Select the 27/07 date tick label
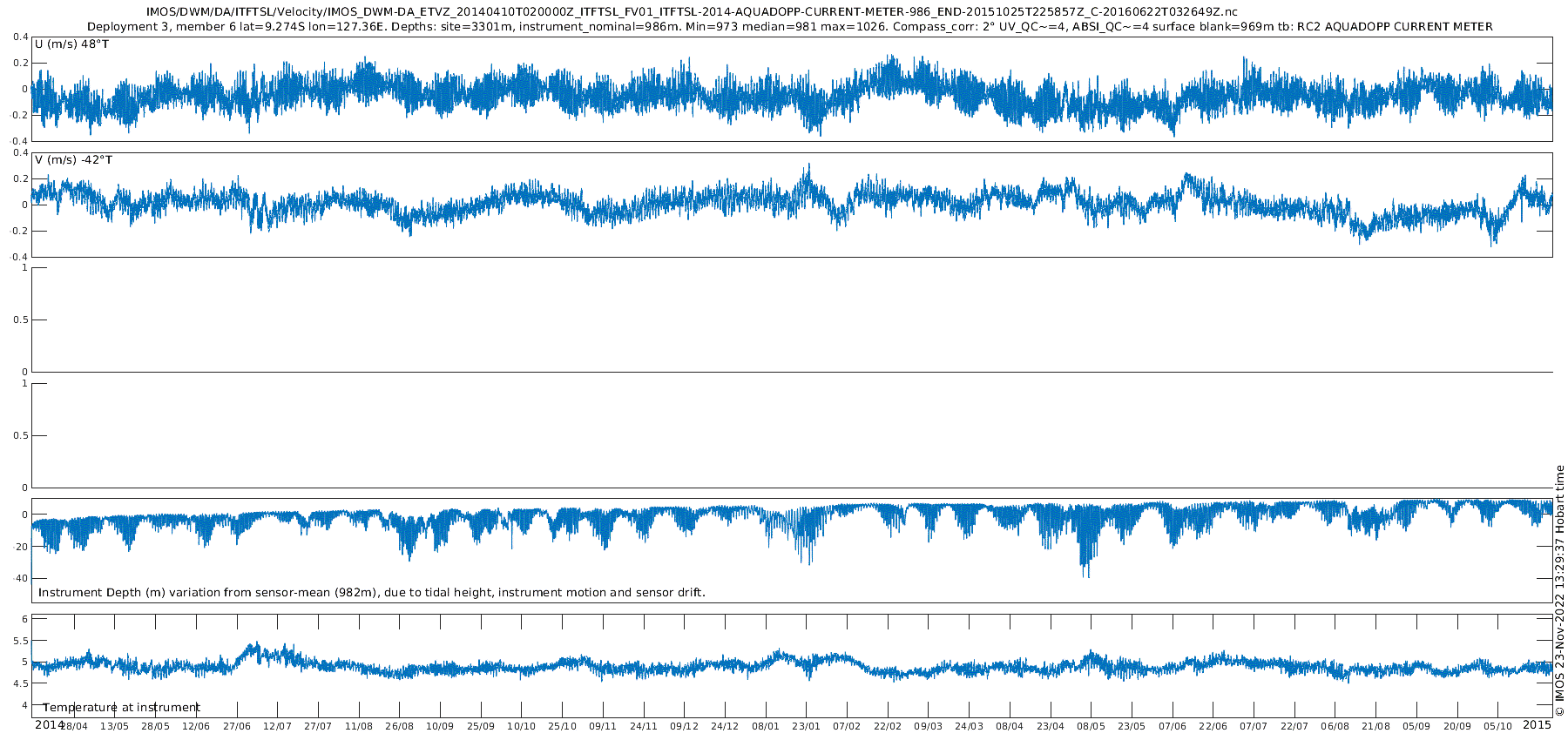This screenshot has height=740, width=1568. [x=318, y=727]
